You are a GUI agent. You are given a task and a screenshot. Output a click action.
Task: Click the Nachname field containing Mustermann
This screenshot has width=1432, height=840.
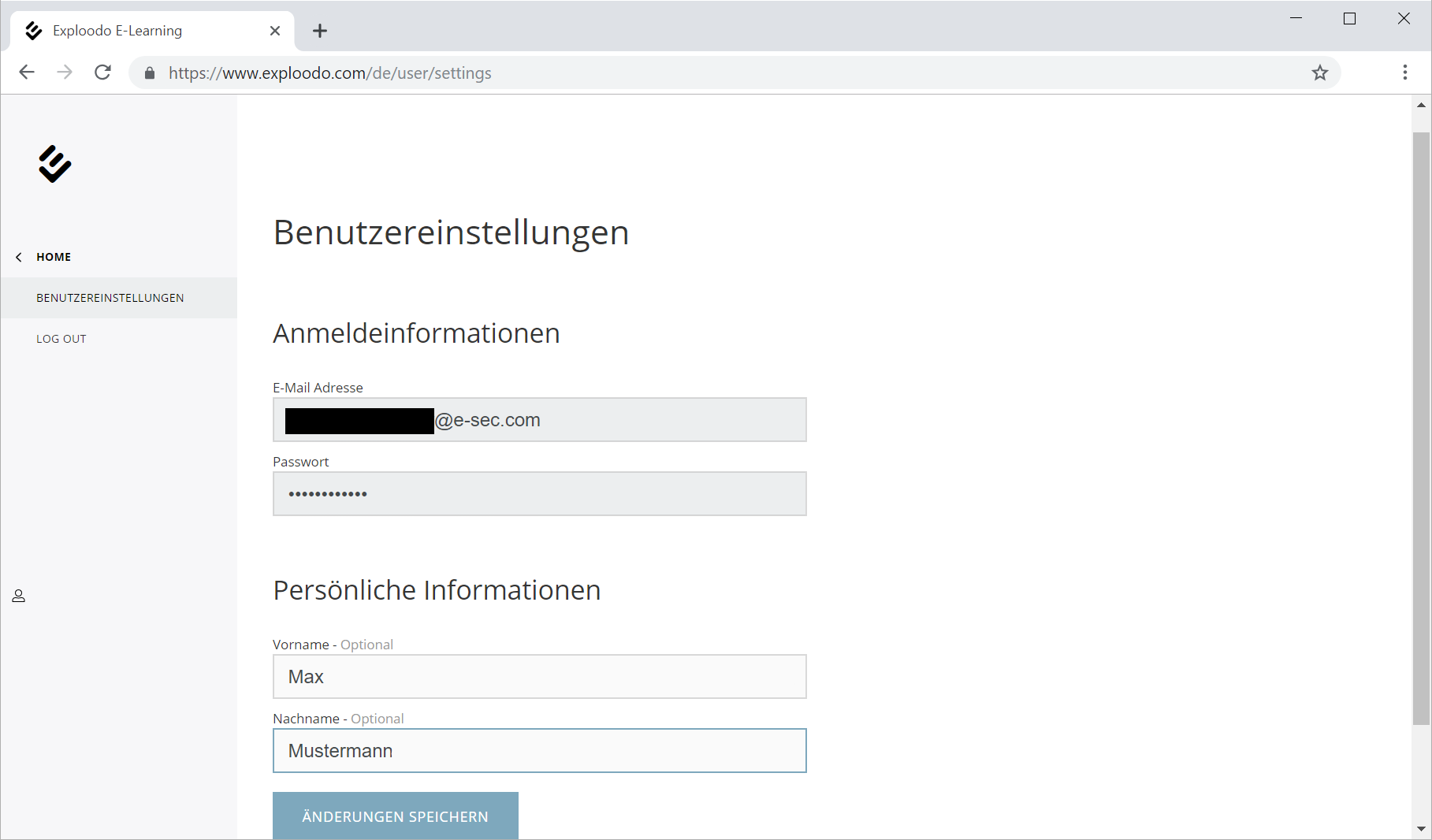click(539, 751)
